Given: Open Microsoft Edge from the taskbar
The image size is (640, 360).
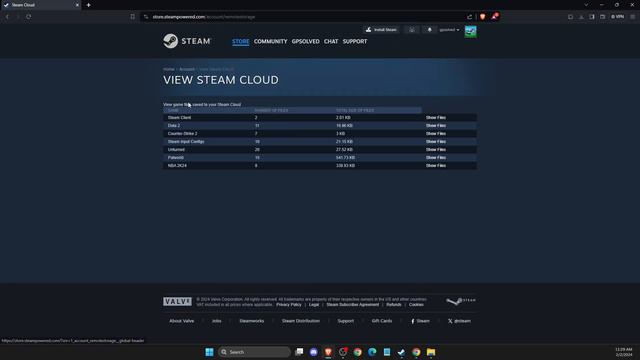Looking at the screenshot, I should point(372,352).
